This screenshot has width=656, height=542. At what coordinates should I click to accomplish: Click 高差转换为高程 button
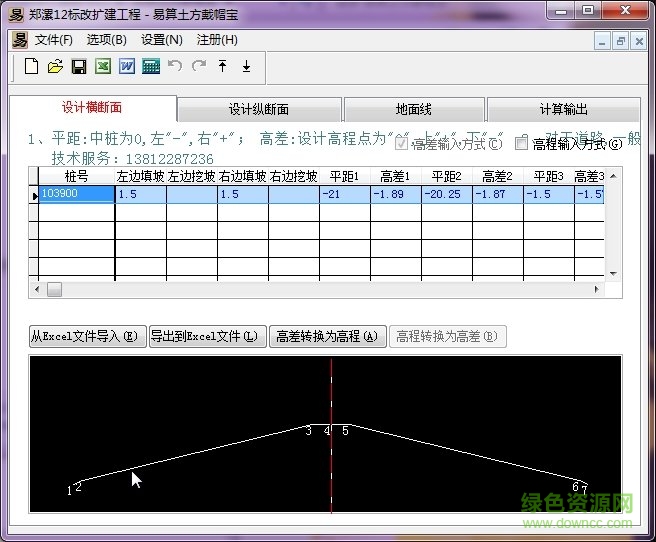coord(327,337)
